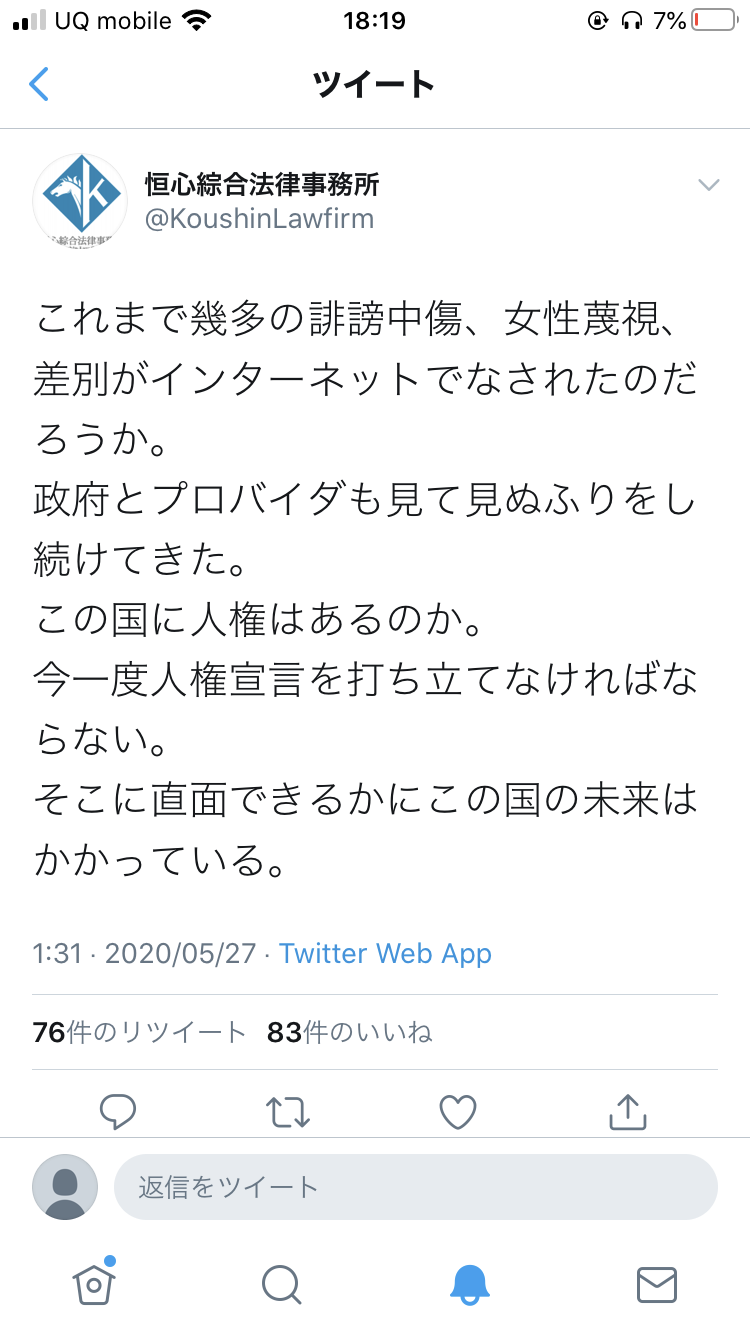View the 76件のリツイート list
The height and width of the screenshot is (1334, 750).
139,1032
